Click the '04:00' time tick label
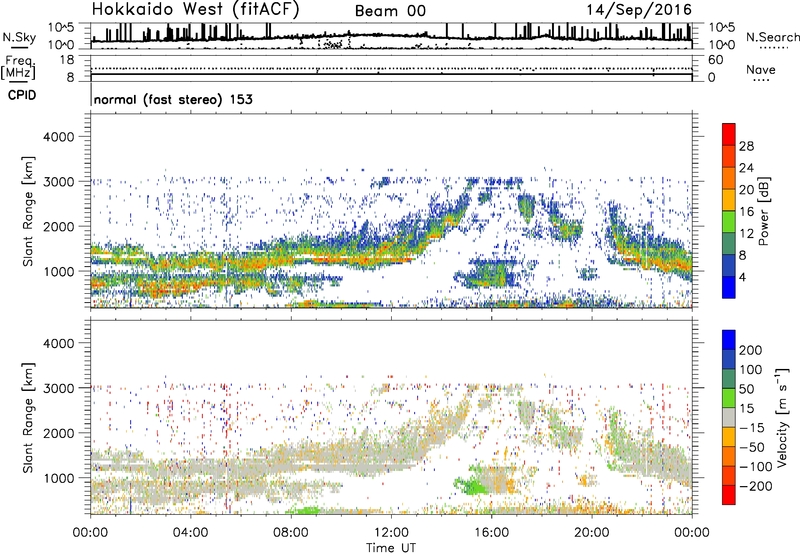 click(x=191, y=533)
